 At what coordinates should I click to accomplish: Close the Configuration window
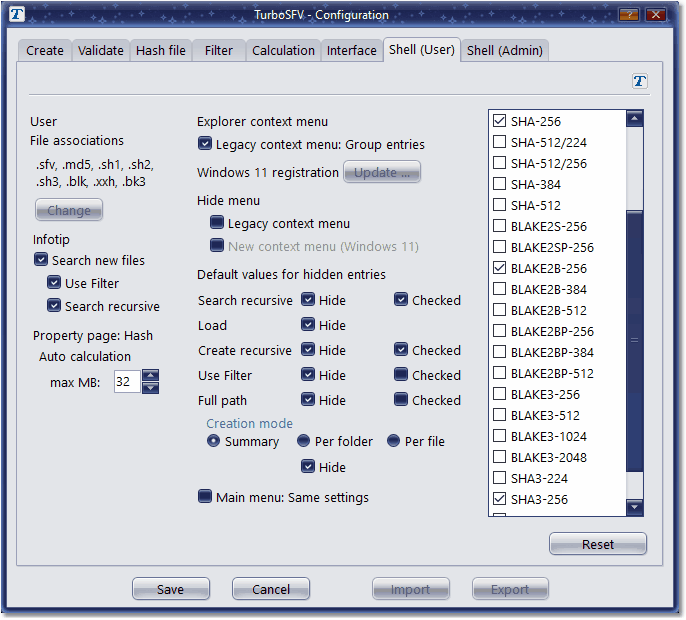tap(655, 15)
